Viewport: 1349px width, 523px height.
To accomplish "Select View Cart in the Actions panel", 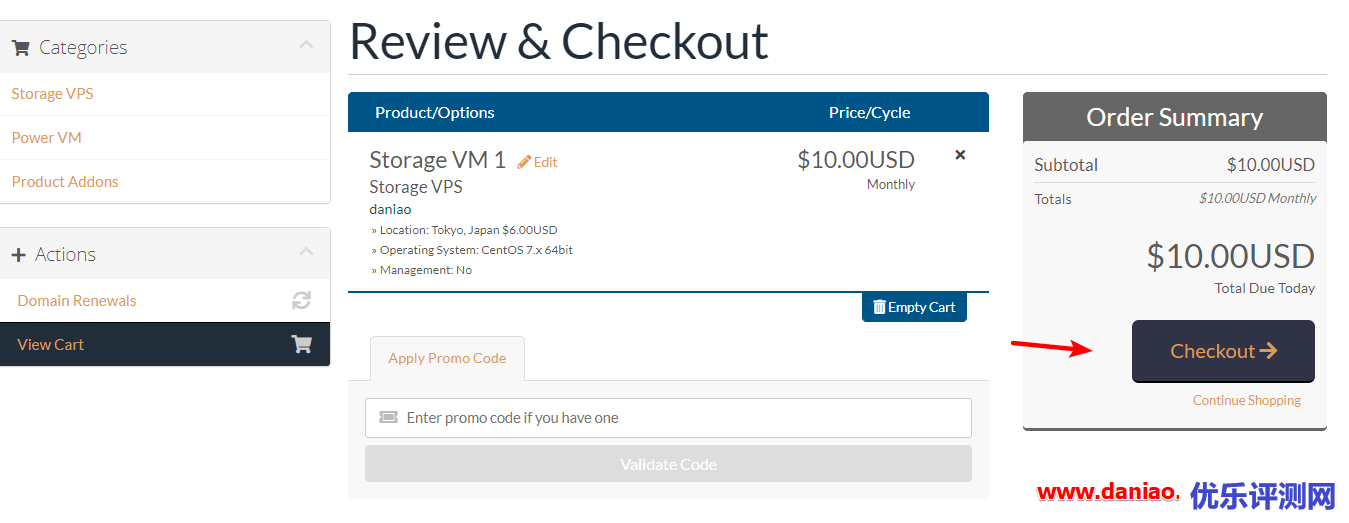I will pyautogui.click(x=51, y=345).
